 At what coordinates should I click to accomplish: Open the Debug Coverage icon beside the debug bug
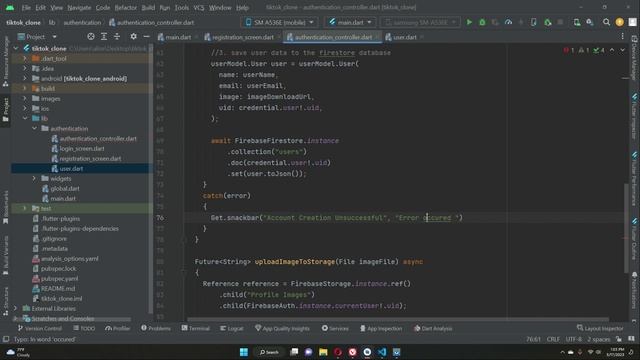coord(495,22)
